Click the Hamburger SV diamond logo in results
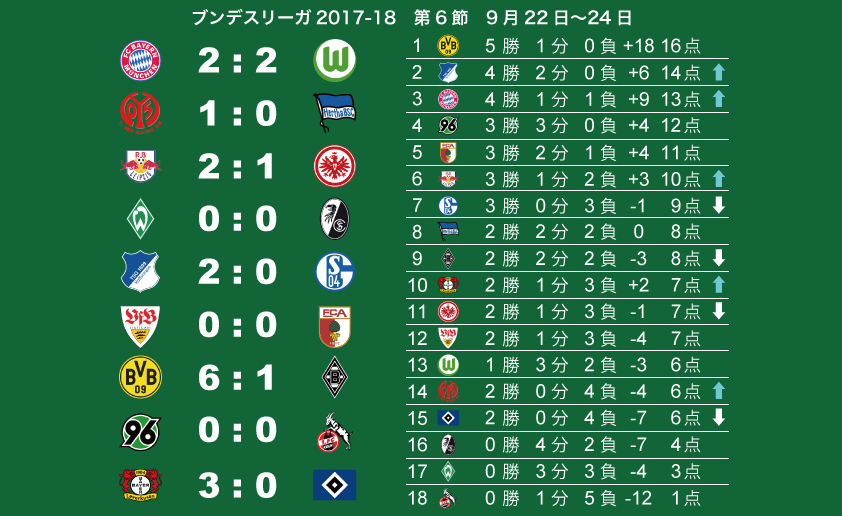Viewport: 842px width, 516px height. tap(335, 485)
